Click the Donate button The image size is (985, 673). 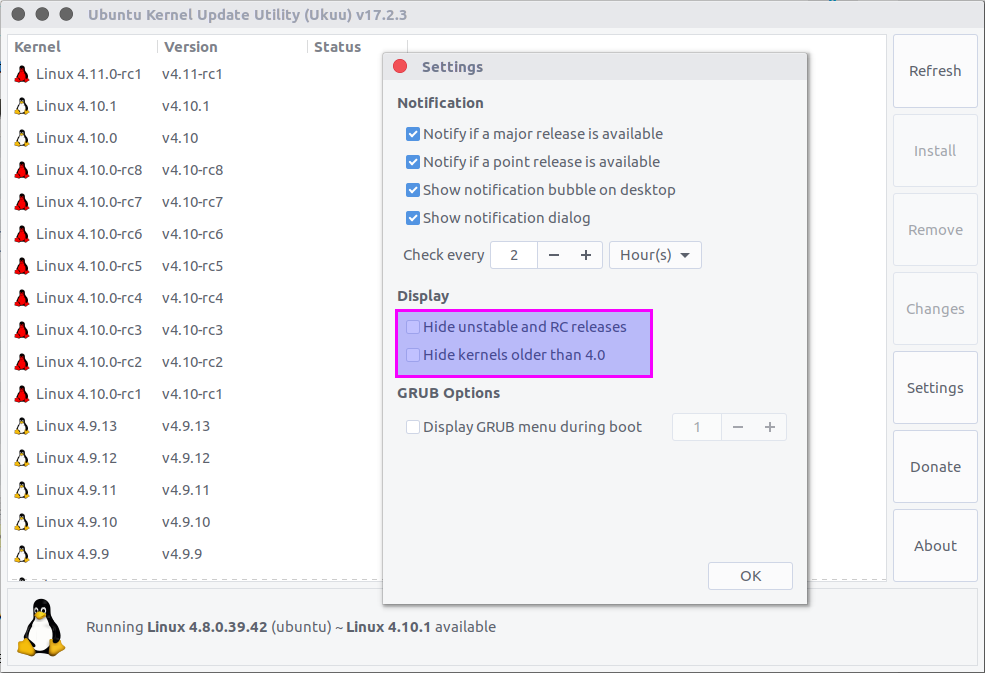click(935, 467)
